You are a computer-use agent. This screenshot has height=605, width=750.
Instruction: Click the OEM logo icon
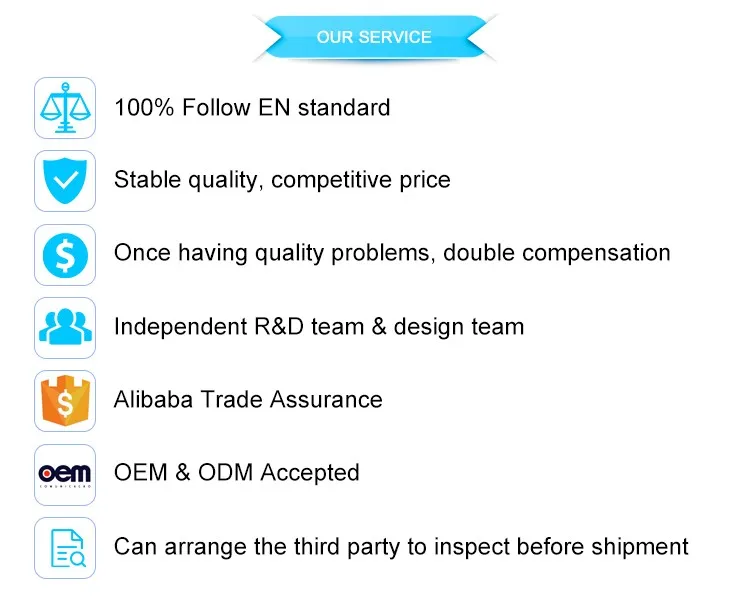pyautogui.click(x=65, y=475)
